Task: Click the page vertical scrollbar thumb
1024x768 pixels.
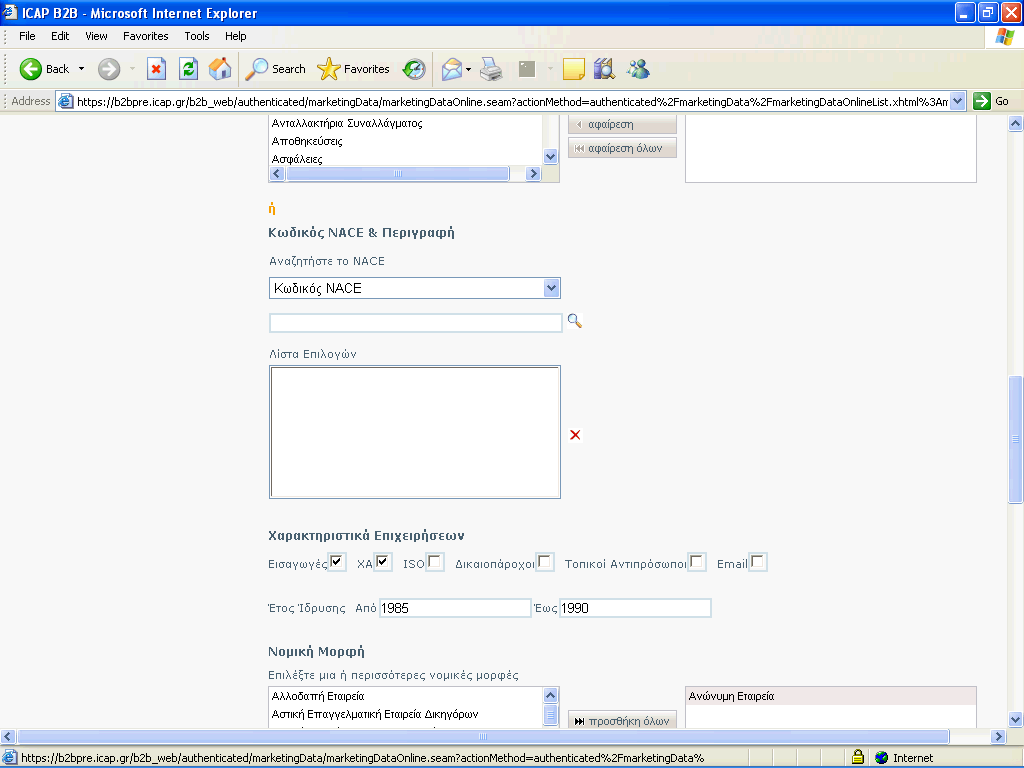Action: tap(1015, 440)
